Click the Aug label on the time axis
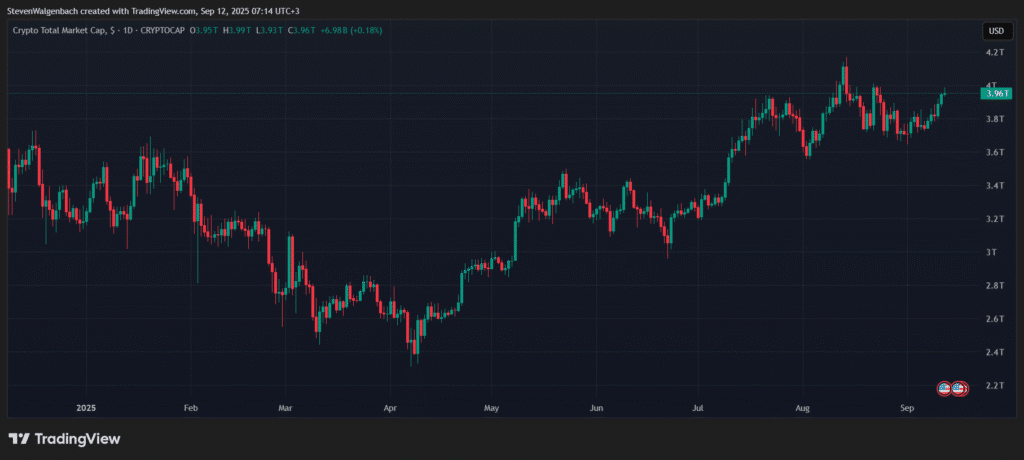This screenshot has width=1024, height=460. (802, 408)
